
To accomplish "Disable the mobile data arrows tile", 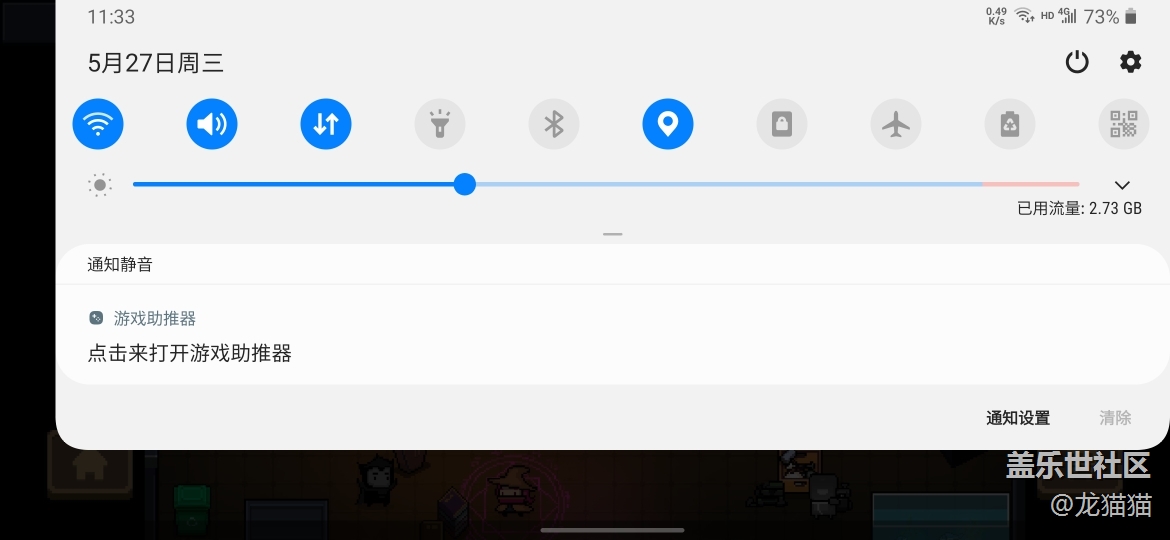I will tap(326, 124).
